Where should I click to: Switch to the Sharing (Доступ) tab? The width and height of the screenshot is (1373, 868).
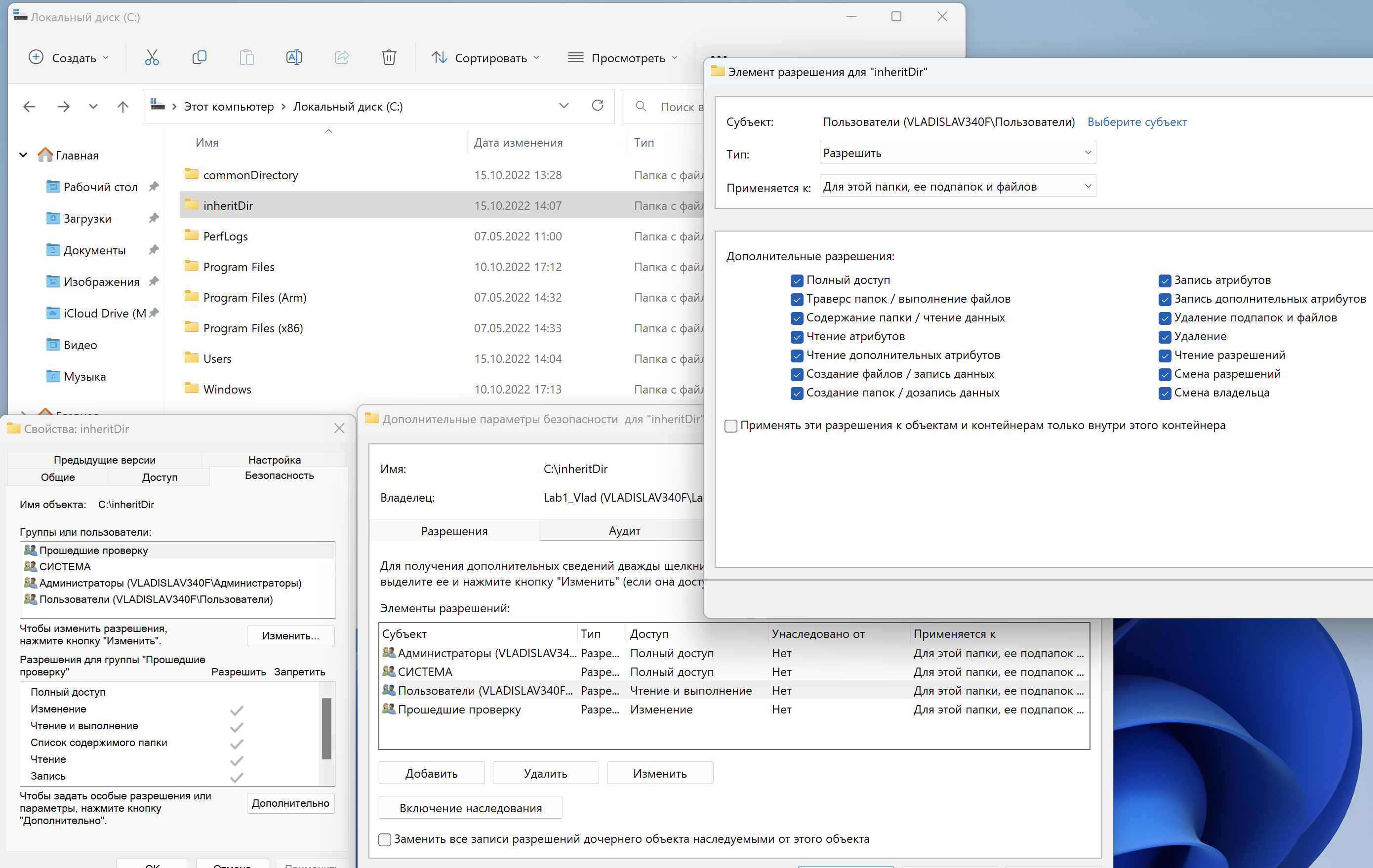pos(160,477)
